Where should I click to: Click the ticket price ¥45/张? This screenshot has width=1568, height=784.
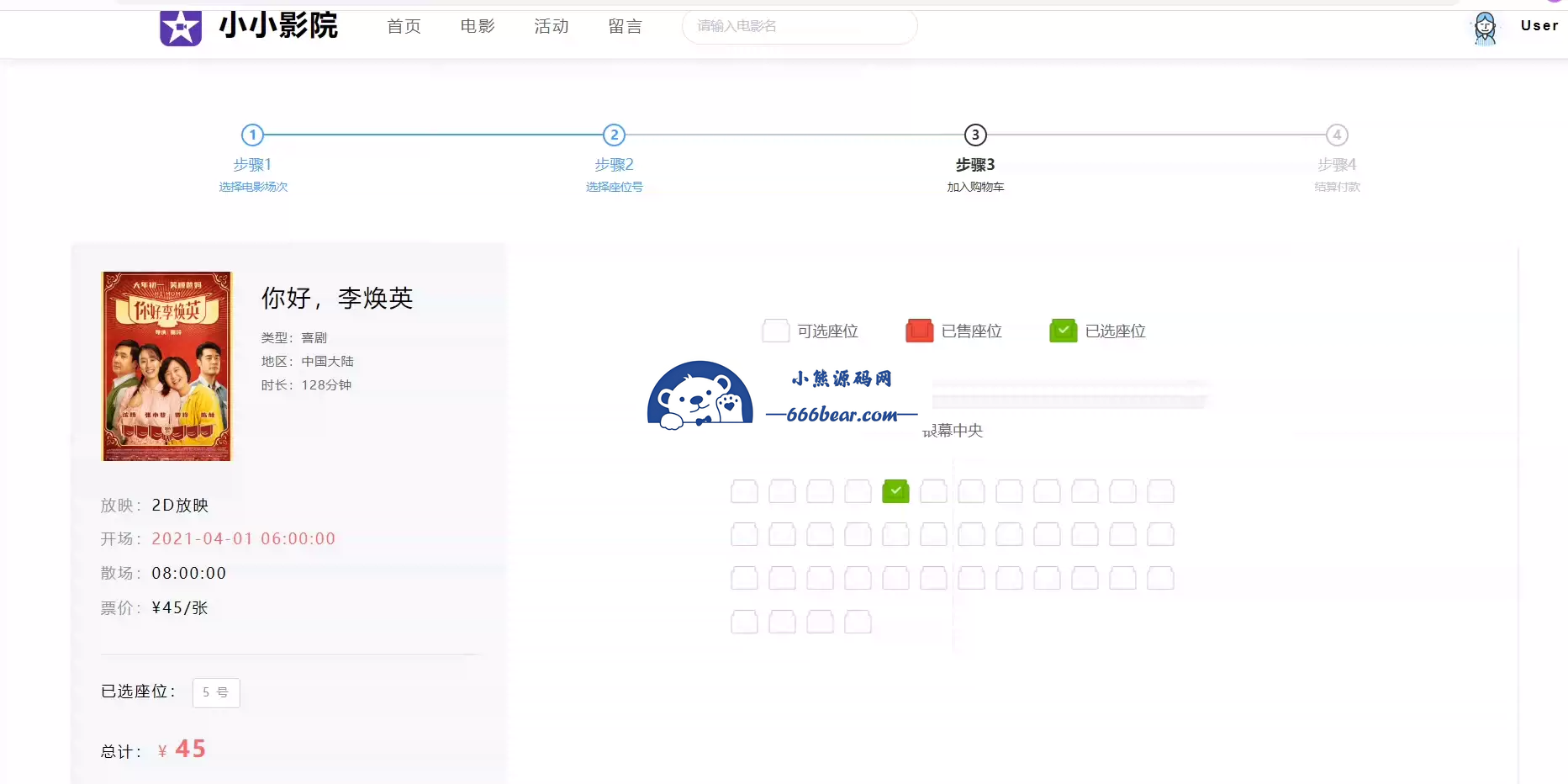pyautogui.click(x=180, y=607)
